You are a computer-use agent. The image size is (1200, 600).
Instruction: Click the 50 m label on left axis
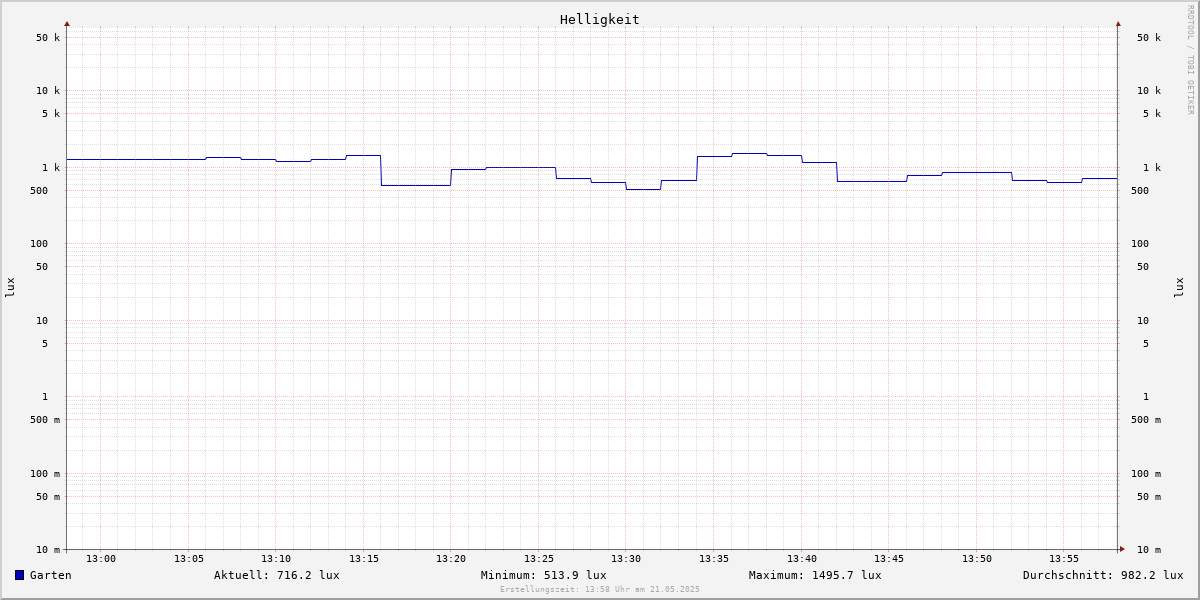tap(48, 497)
